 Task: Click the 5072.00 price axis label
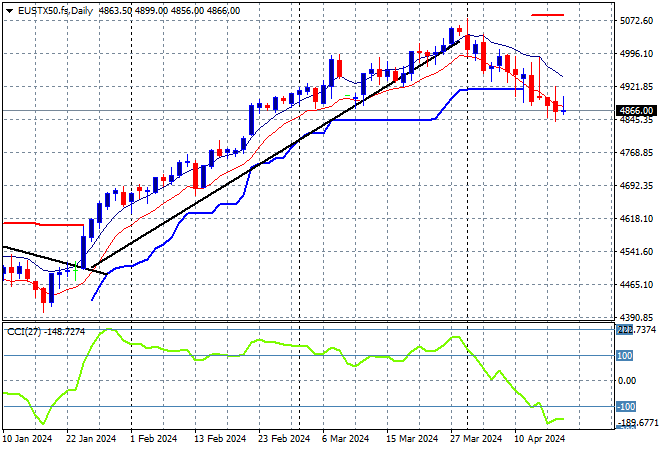point(635,20)
